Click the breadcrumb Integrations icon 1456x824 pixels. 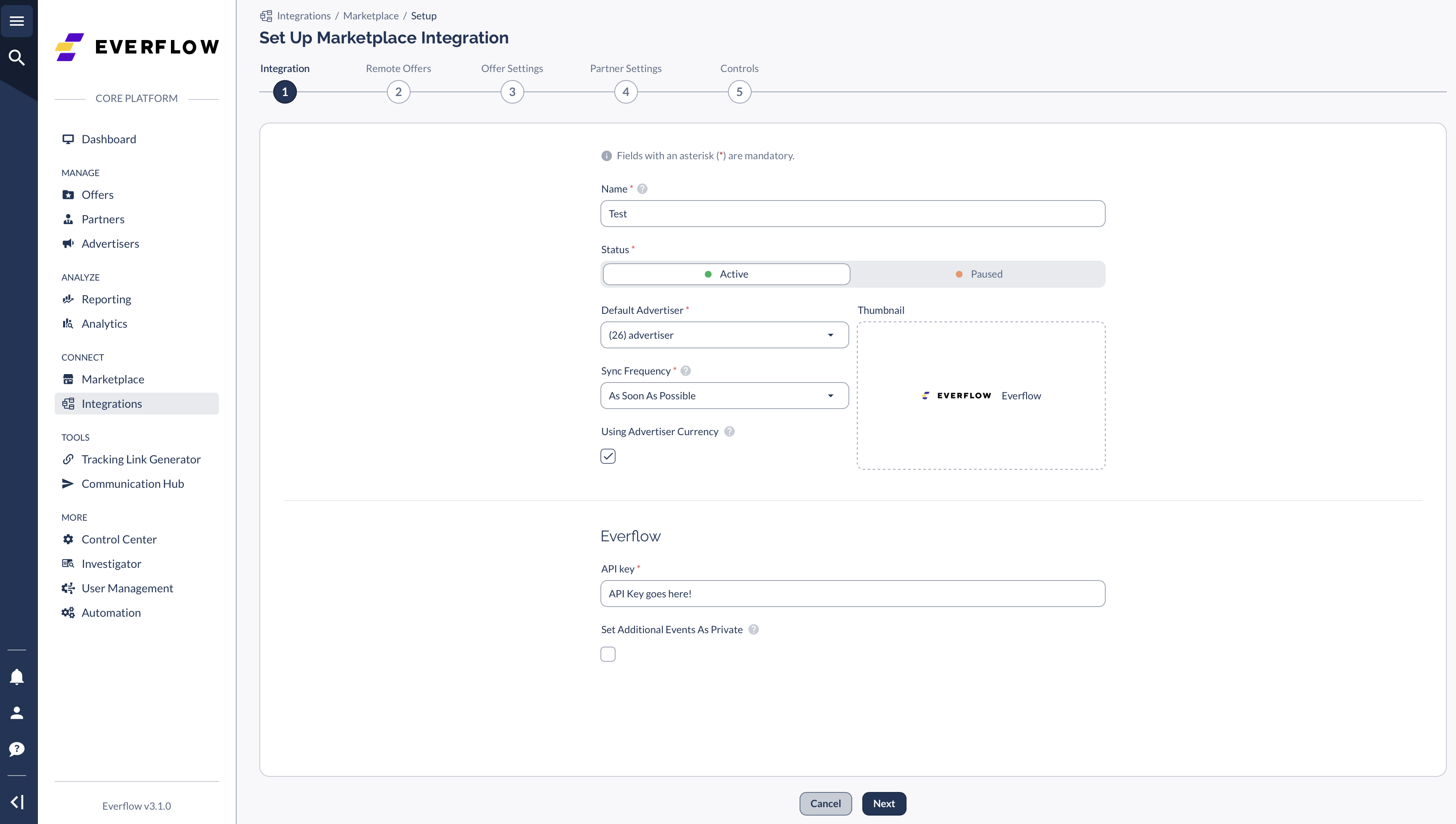tap(266, 16)
